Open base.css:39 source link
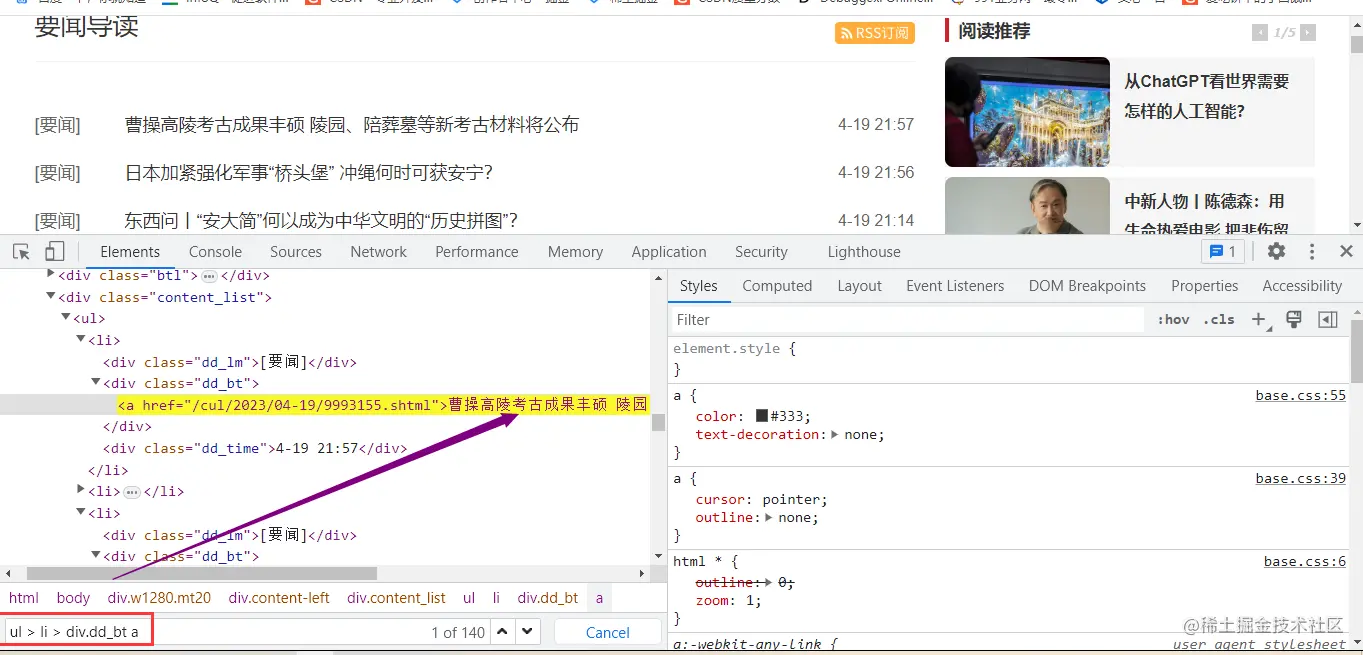 [1301, 479]
